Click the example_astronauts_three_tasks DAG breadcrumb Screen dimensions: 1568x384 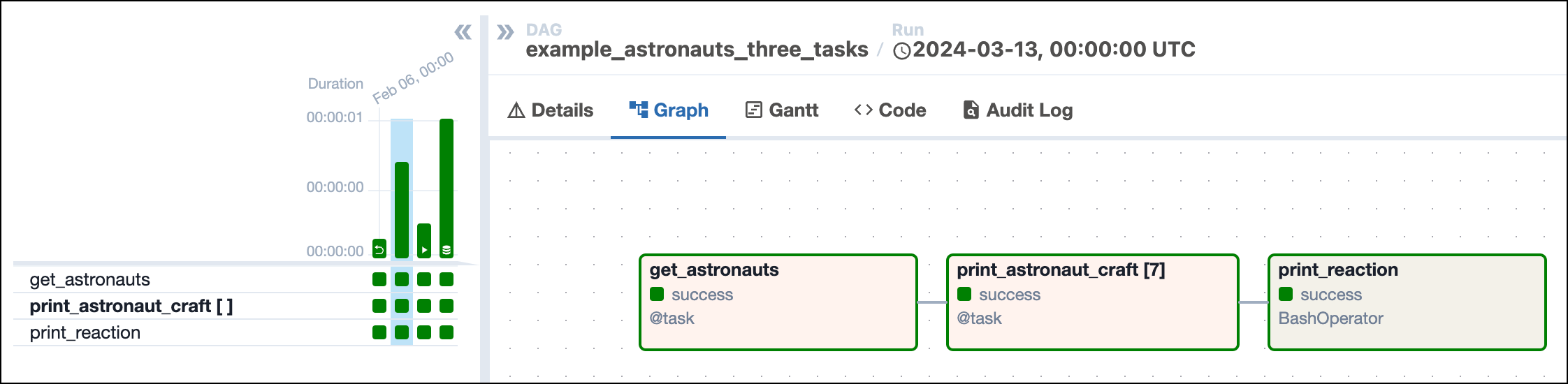[x=697, y=50]
